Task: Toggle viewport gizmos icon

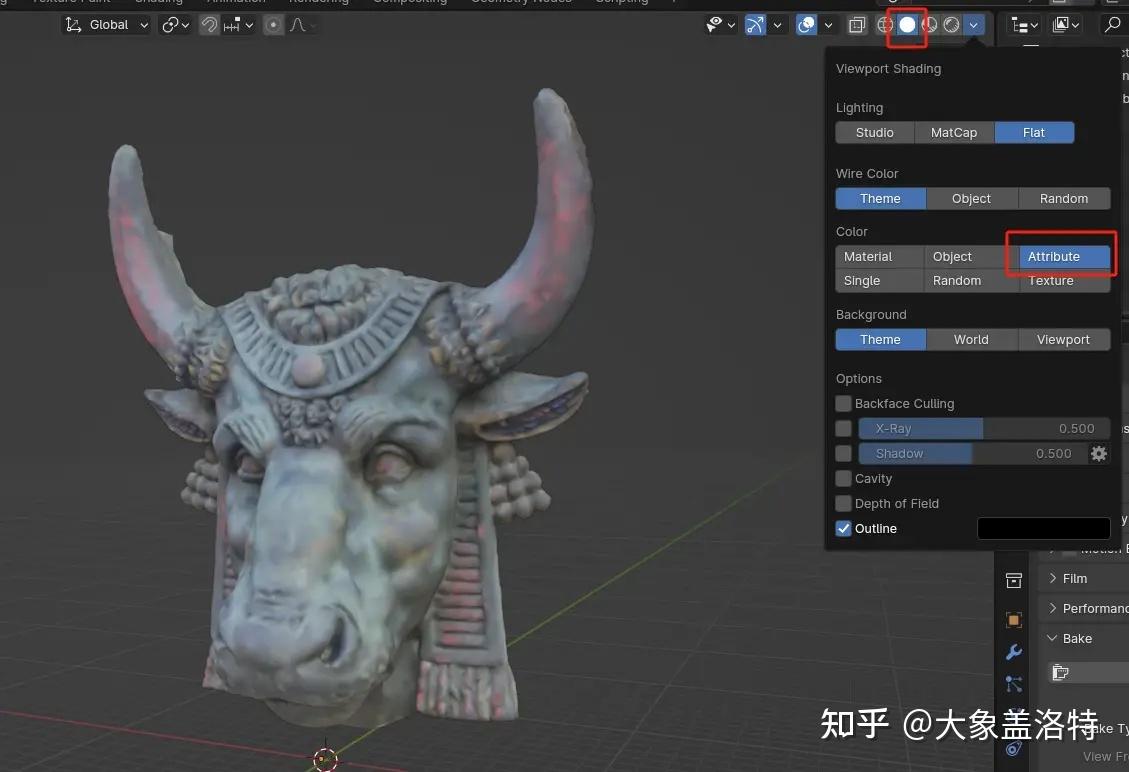Action: [755, 25]
